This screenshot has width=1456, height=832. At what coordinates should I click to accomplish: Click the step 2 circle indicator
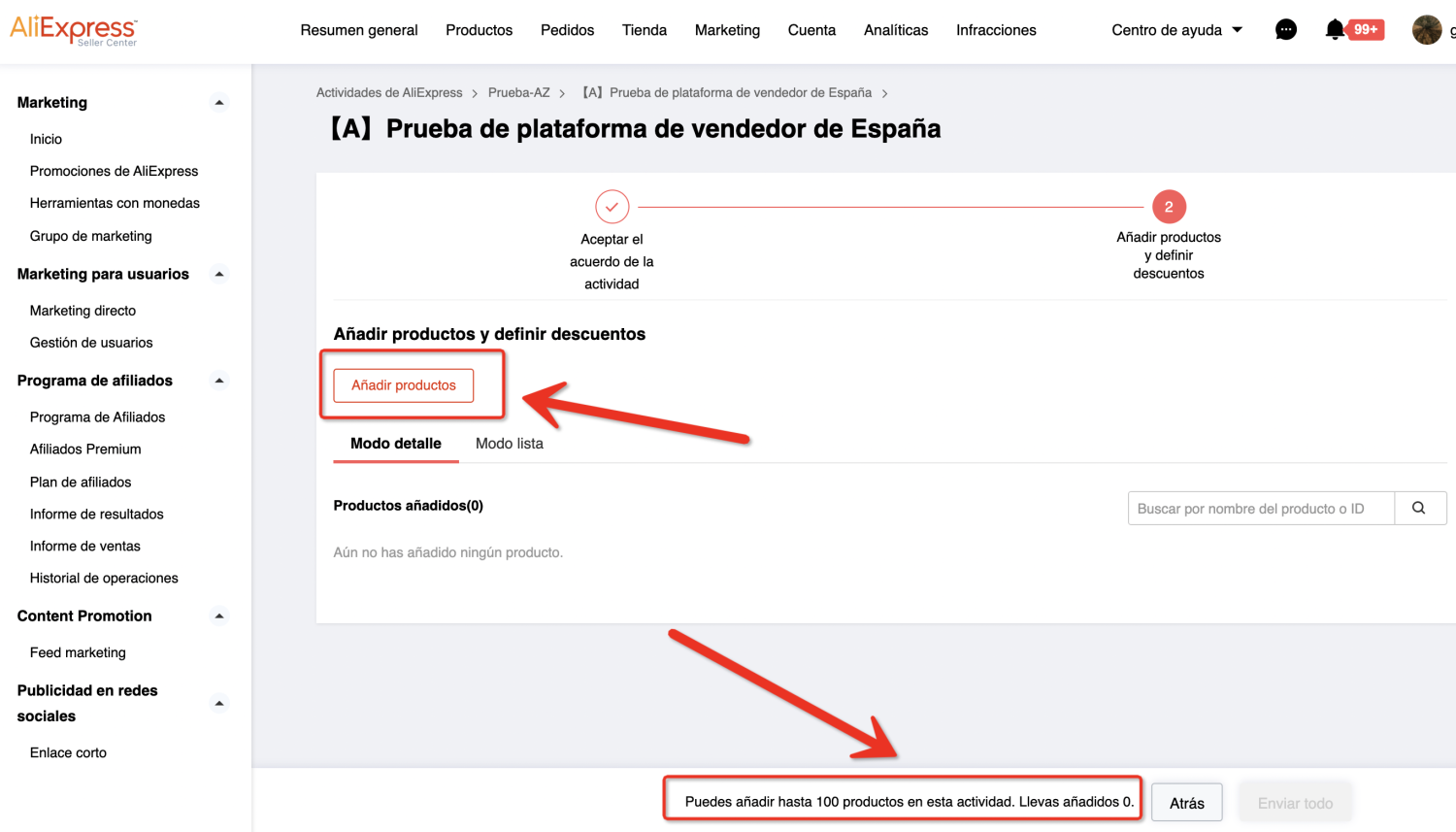[1169, 207]
